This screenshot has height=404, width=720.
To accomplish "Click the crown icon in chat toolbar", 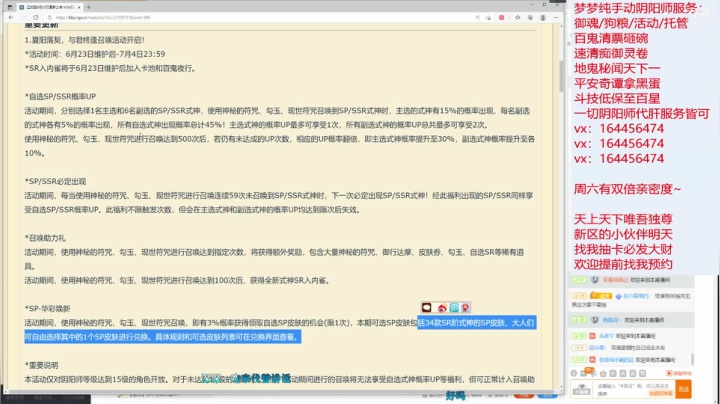I will [603, 373].
